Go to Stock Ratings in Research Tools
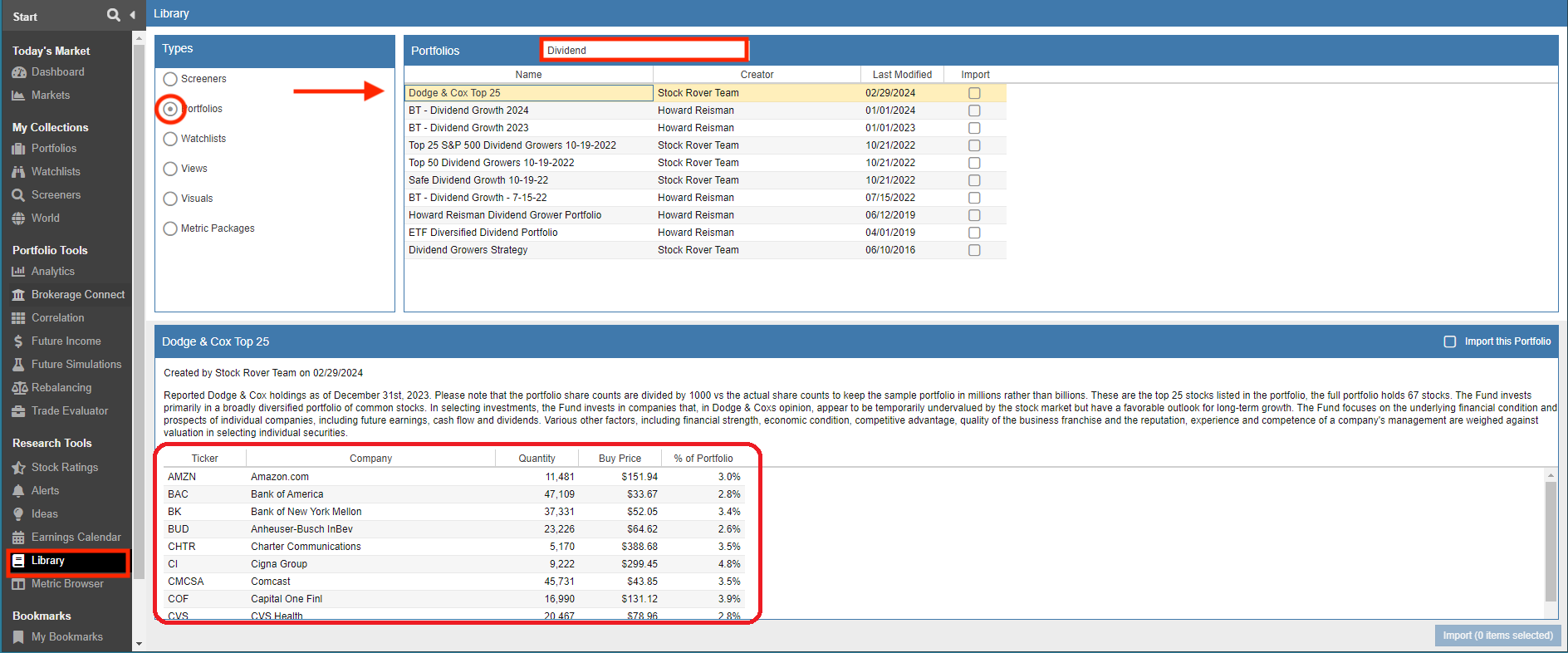Image resolution: width=1568 pixels, height=653 pixels. click(x=65, y=468)
